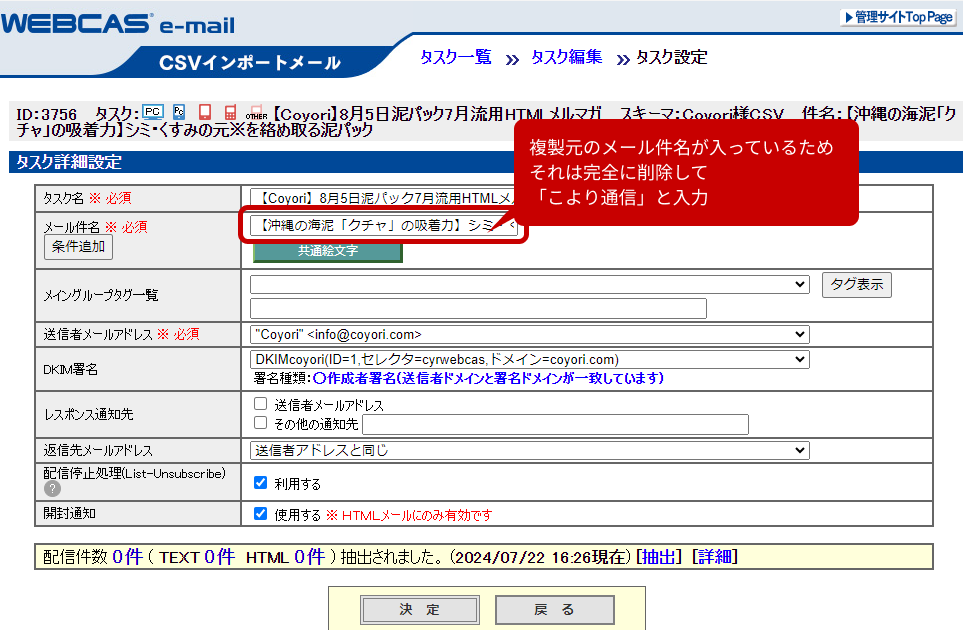The height and width of the screenshot is (630, 963).
Task: Go to タスク一覧 breadcrumb
Action: (456, 57)
